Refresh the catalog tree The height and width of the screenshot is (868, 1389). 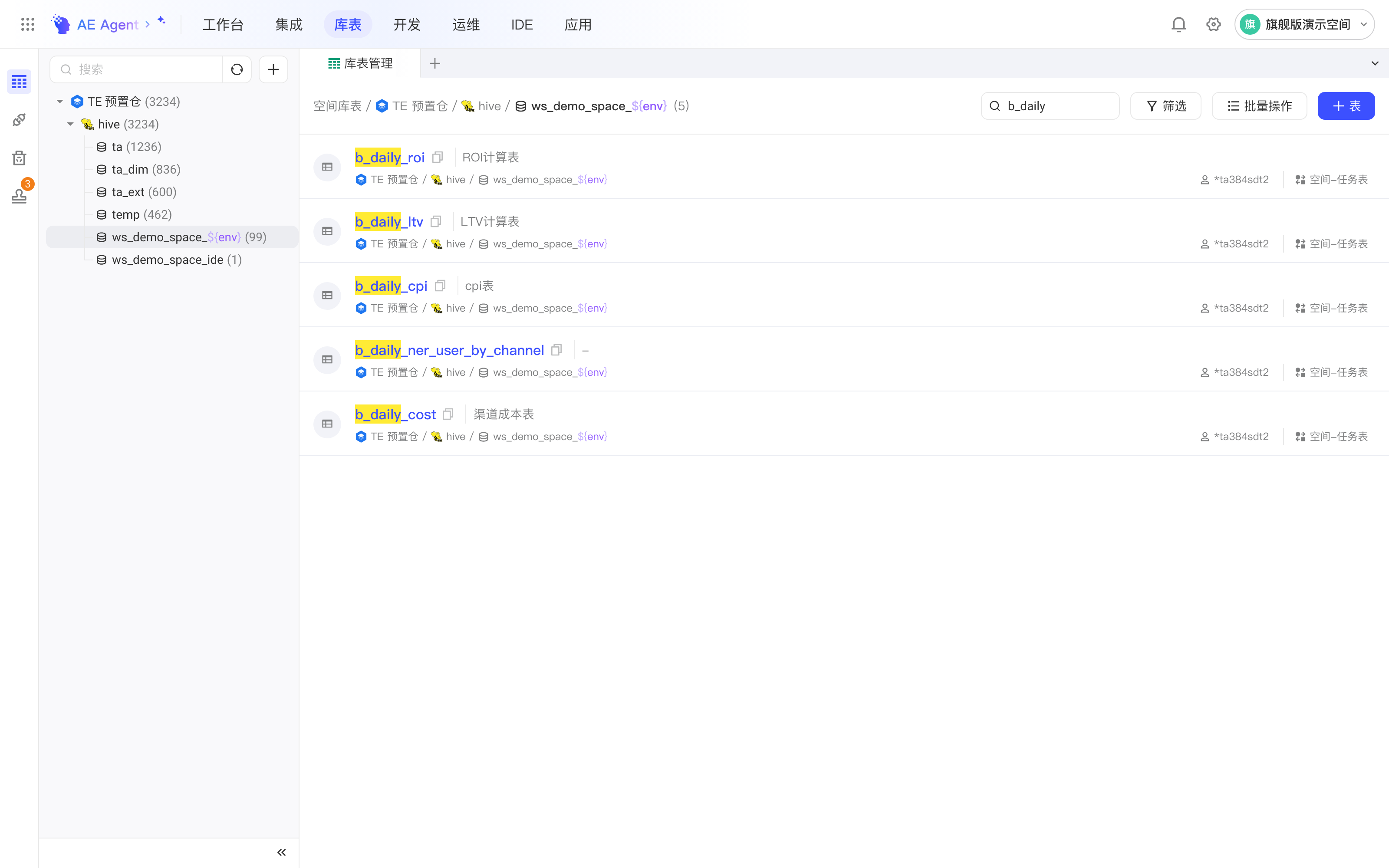click(237, 69)
